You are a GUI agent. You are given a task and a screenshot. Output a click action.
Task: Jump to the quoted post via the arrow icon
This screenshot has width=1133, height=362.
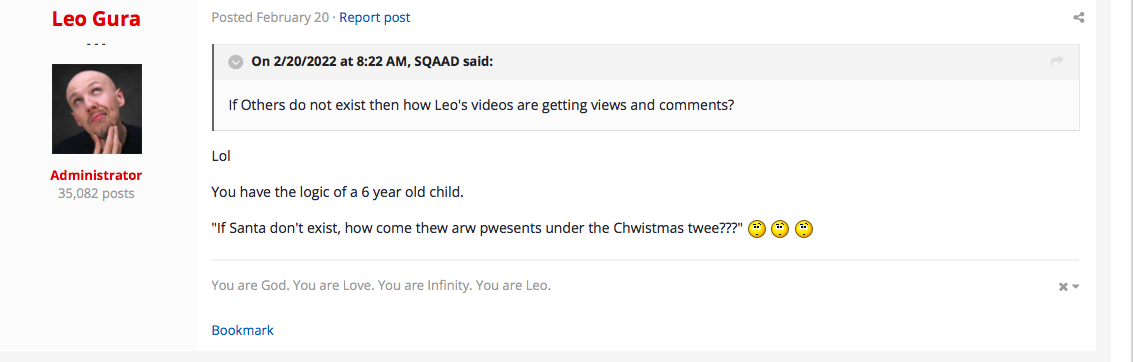(x=1057, y=61)
